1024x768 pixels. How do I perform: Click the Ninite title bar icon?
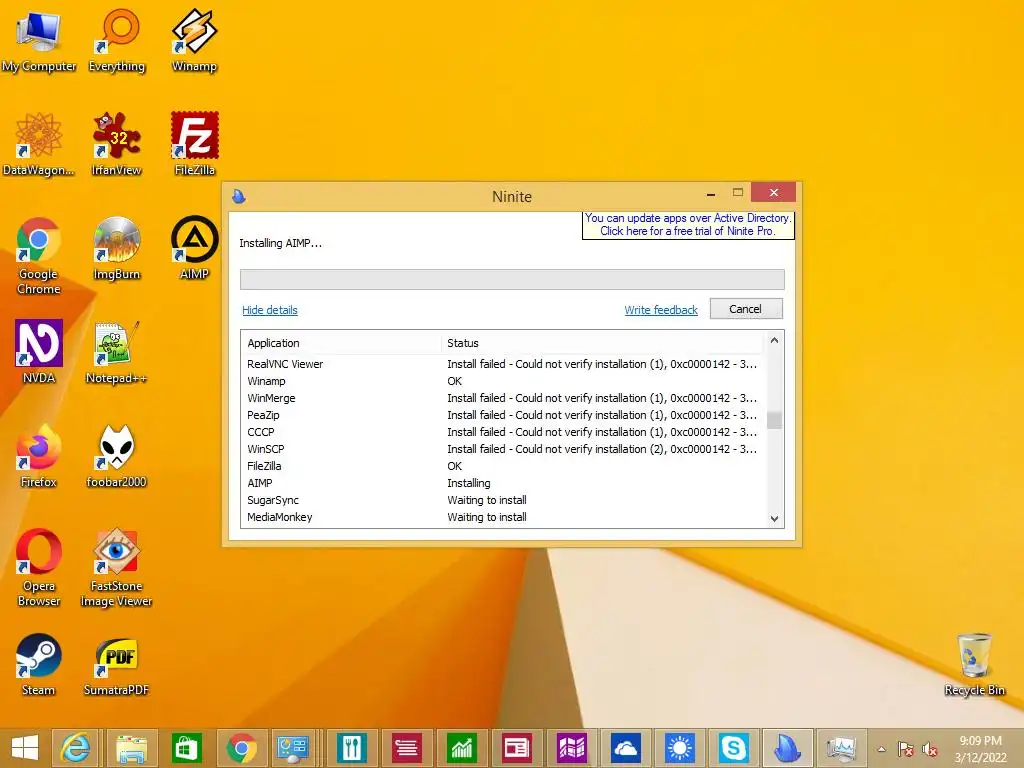[x=239, y=196]
